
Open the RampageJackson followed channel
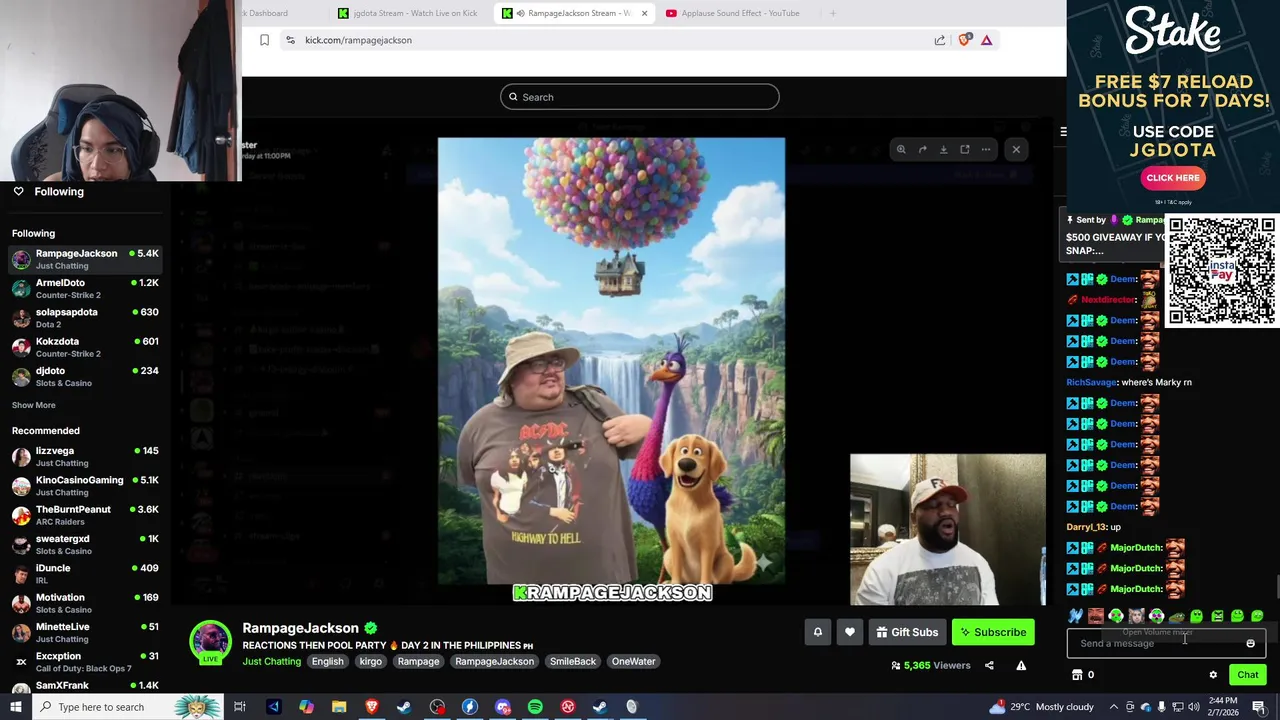point(85,259)
